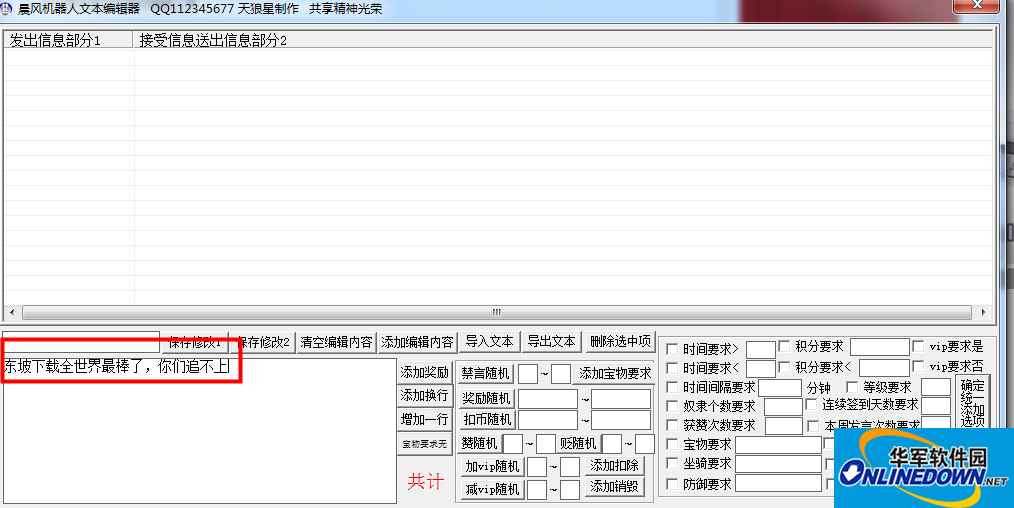
Task: Delete the selected item with 删除选中项
Action: (621, 341)
